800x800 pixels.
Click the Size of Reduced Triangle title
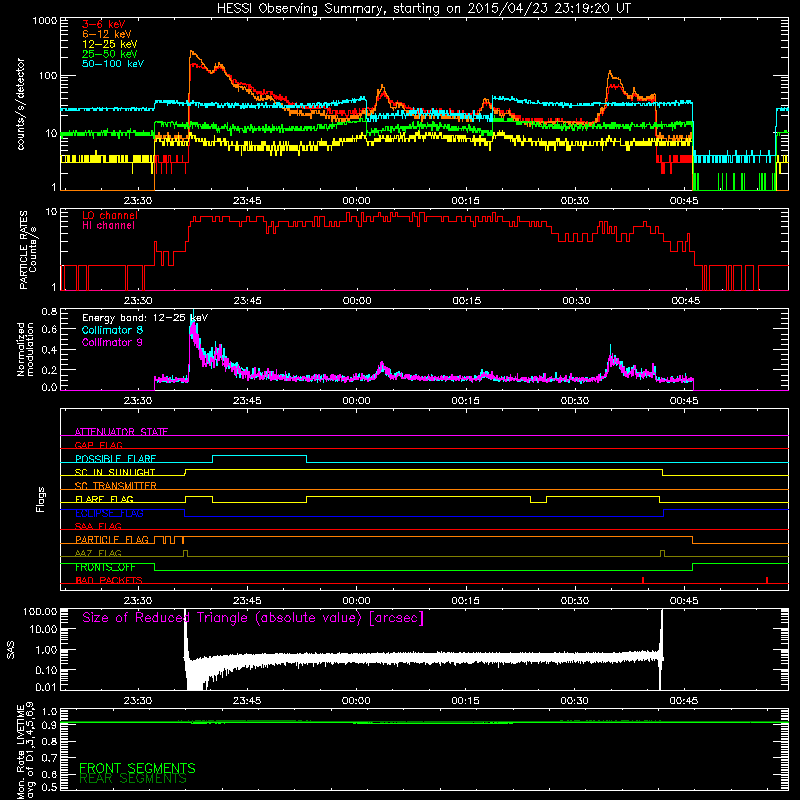[x=253, y=618]
